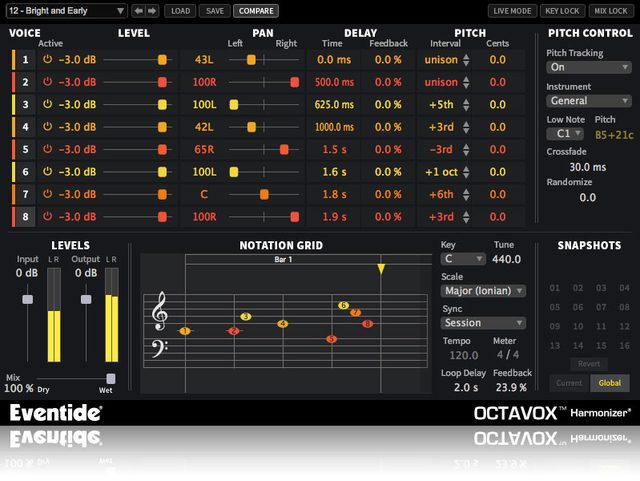
Task: Click the next preset arrow
Action: (x=152, y=11)
